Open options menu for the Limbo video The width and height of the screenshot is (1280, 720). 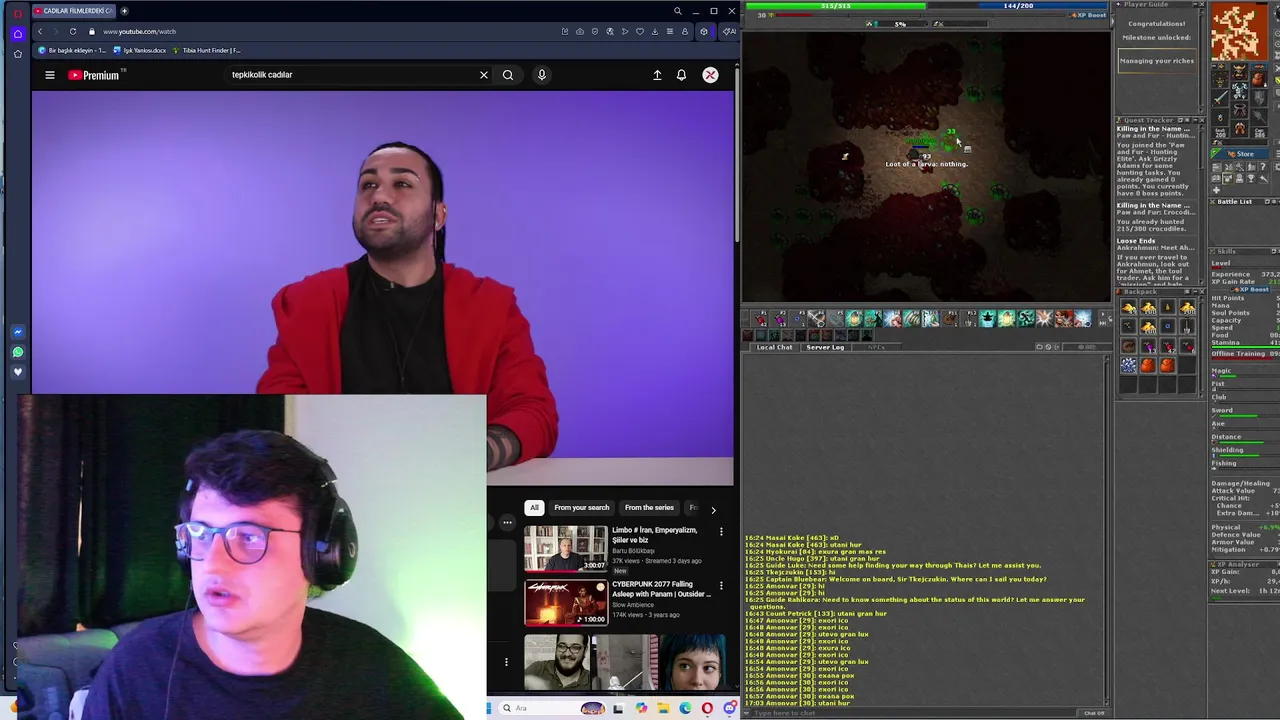[x=721, y=532]
